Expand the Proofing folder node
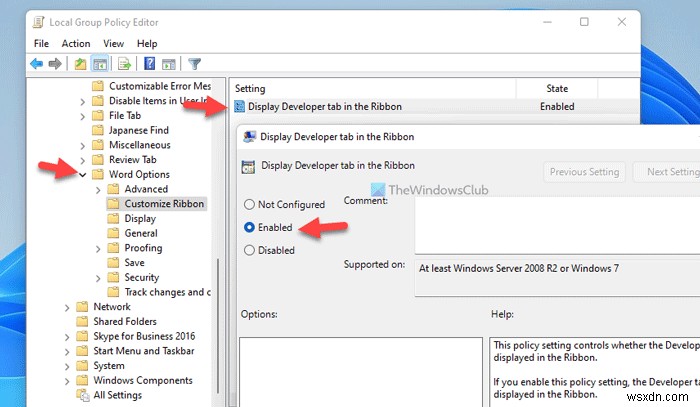This screenshot has width=700, height=407. 98,249
